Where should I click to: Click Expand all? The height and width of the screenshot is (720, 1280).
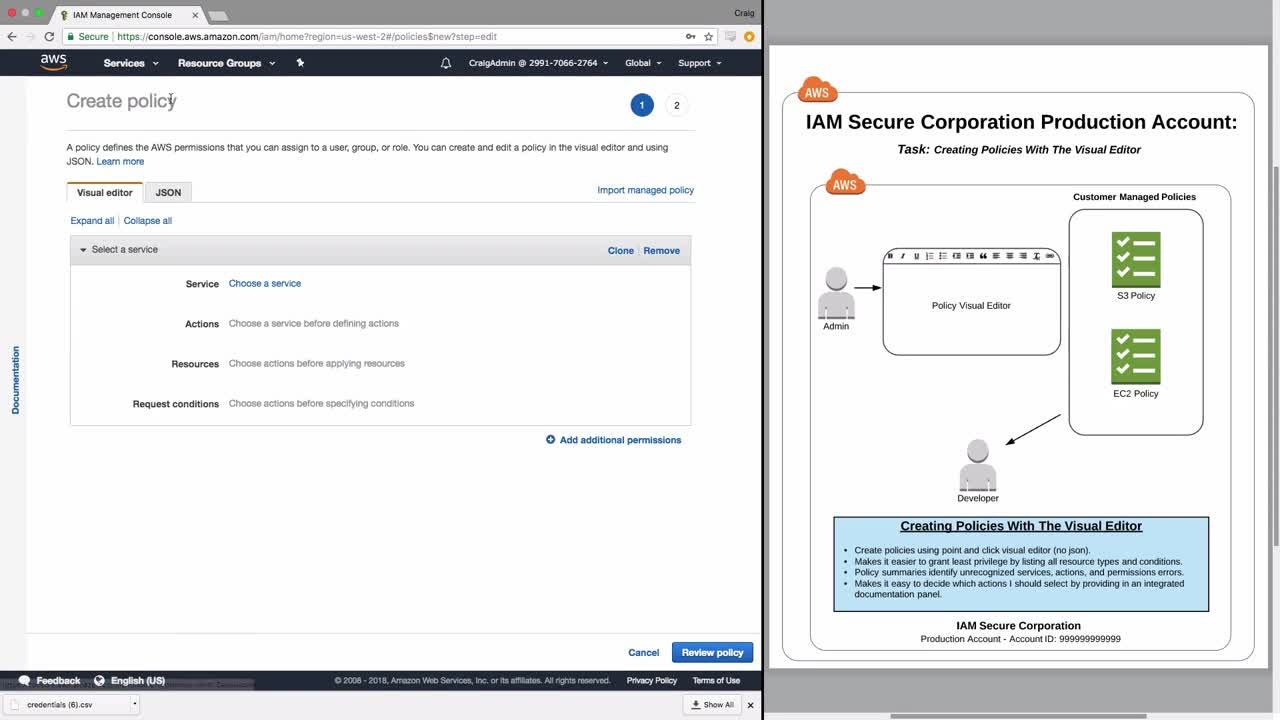(92, 221)
